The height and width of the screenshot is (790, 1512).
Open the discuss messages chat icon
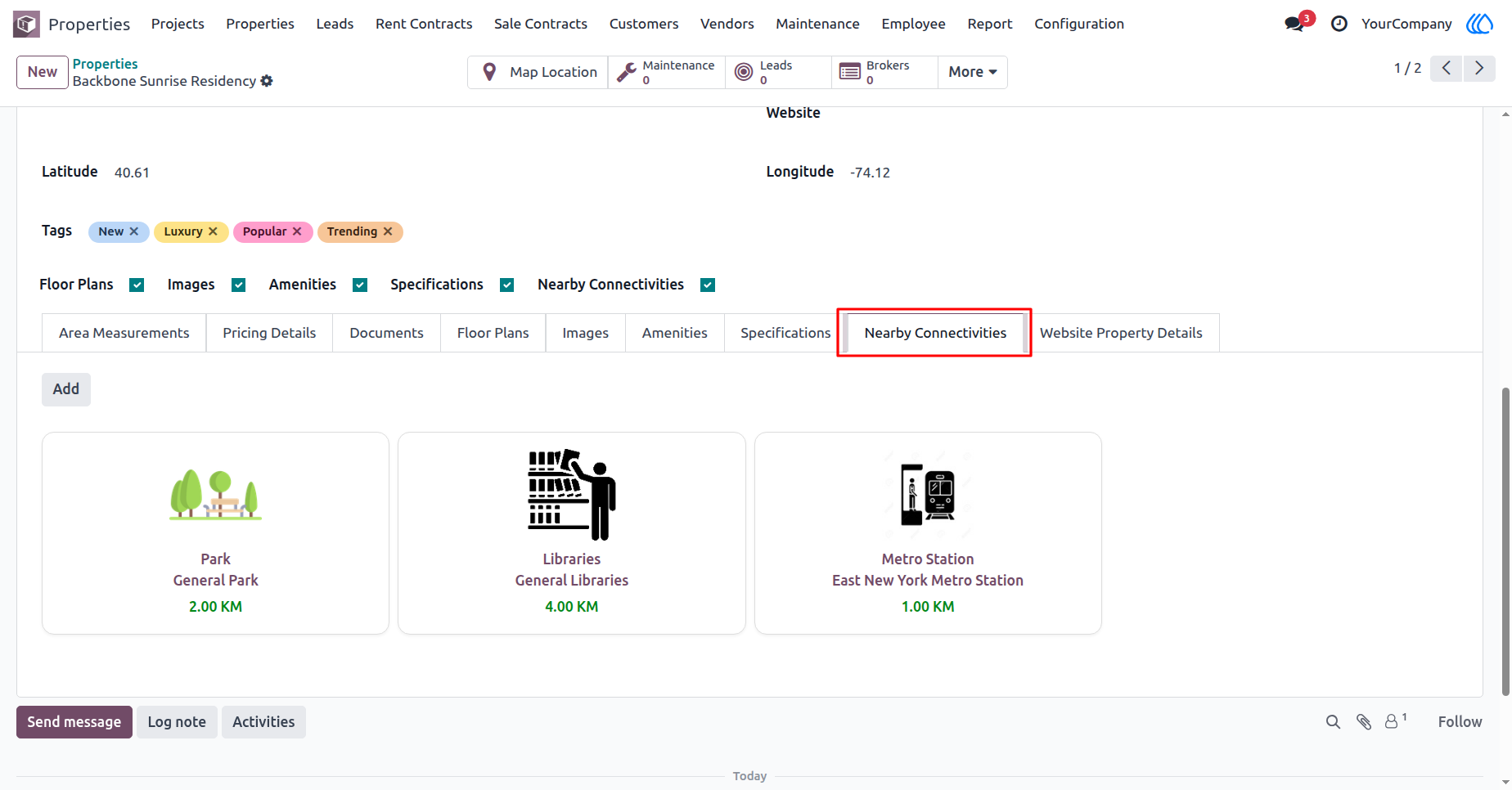click(x=1294, y=24)
